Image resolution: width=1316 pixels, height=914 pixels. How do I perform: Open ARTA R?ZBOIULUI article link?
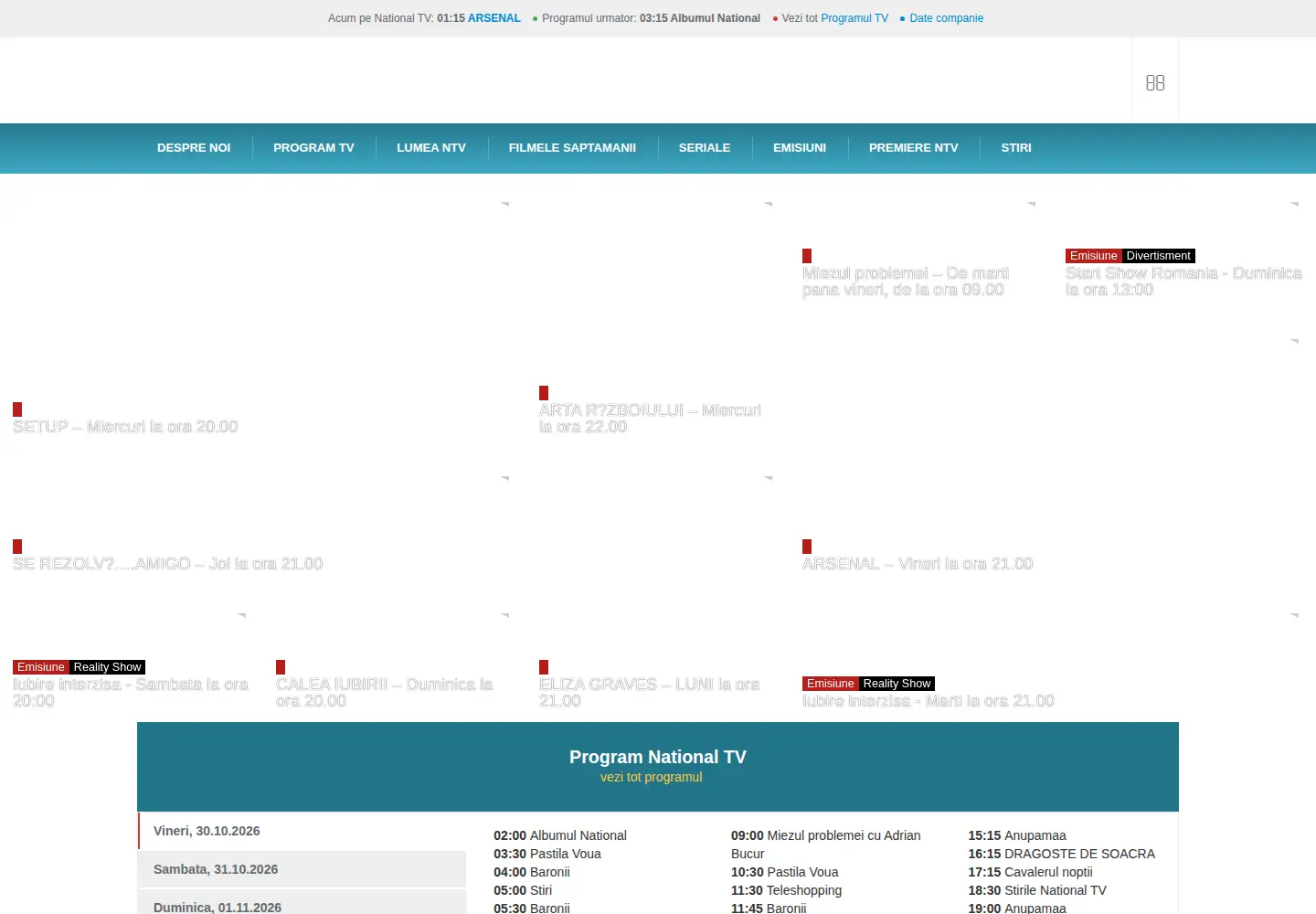coord(650,419)
